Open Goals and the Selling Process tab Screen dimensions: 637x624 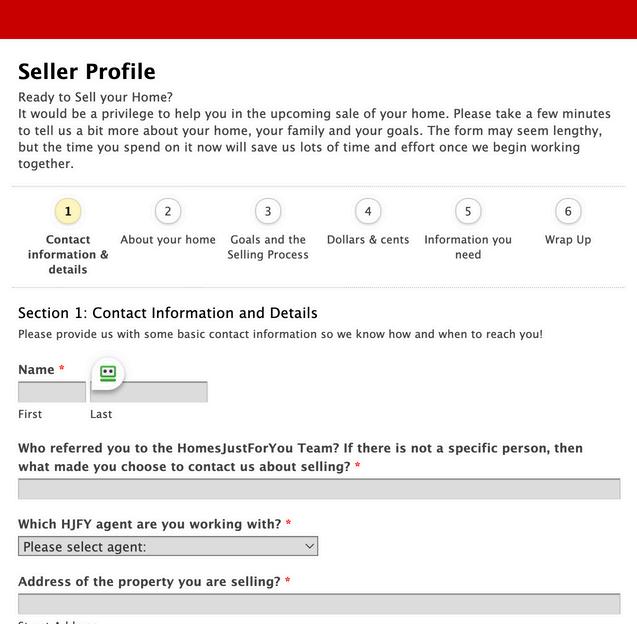[x=268, y=247]
